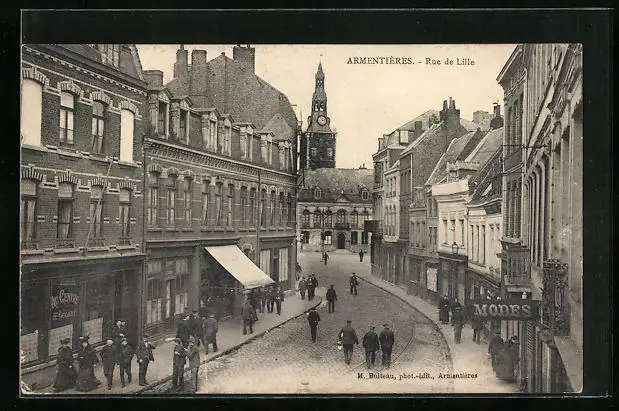Click the arched doorway of the town hall
The height and width of the screenshot is (411, 619).
click(341, 240)
